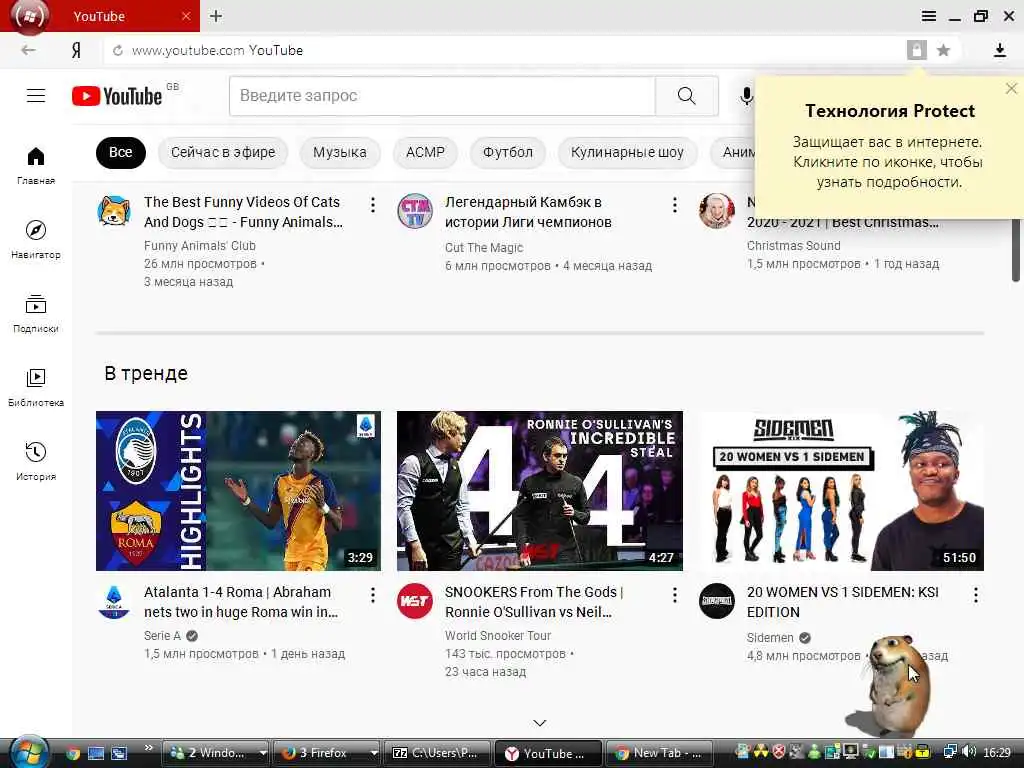Image resolution: width=1024 pixels, height=768 pixels.
Task: Select the Музыка filter chip
Action: [340, 152]
